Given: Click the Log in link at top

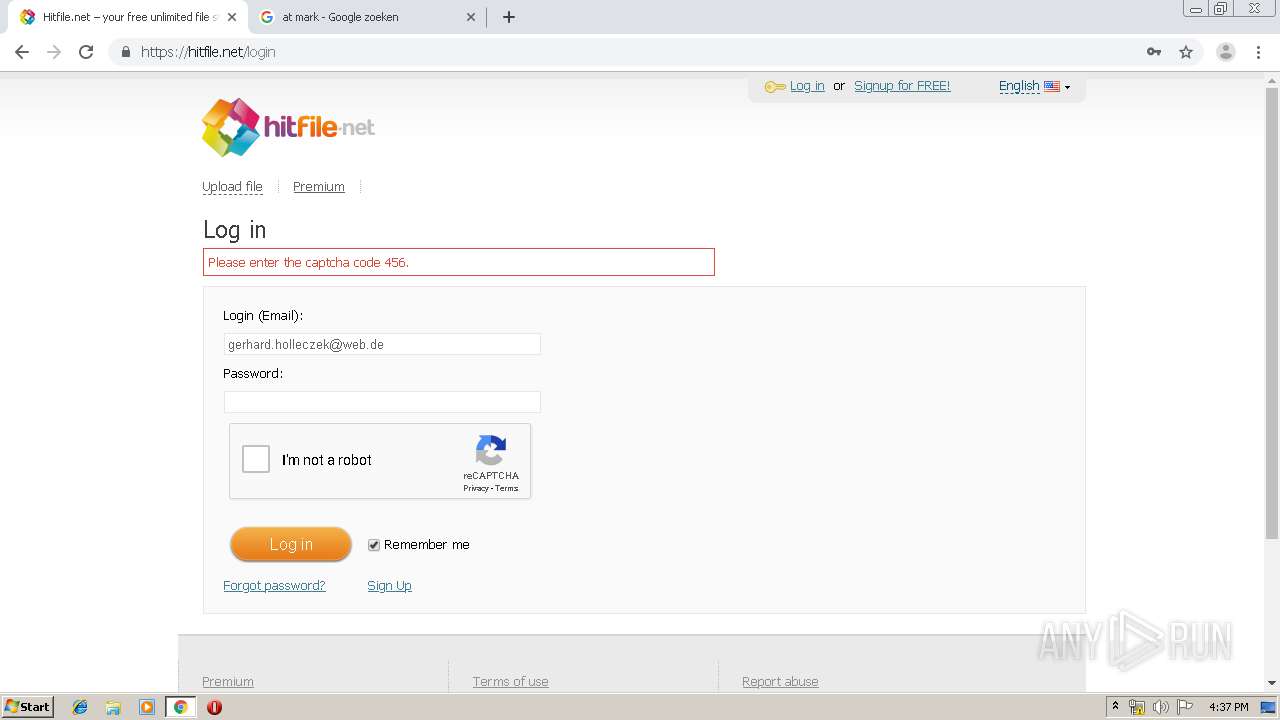Looking at the screenshot, I should click(807, 86).
